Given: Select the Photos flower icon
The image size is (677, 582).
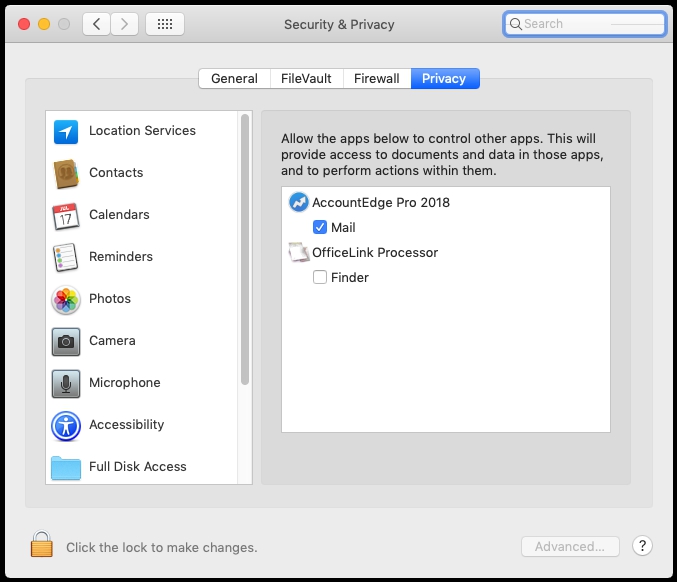Looking at the screenshot, I should click(66, 299).
